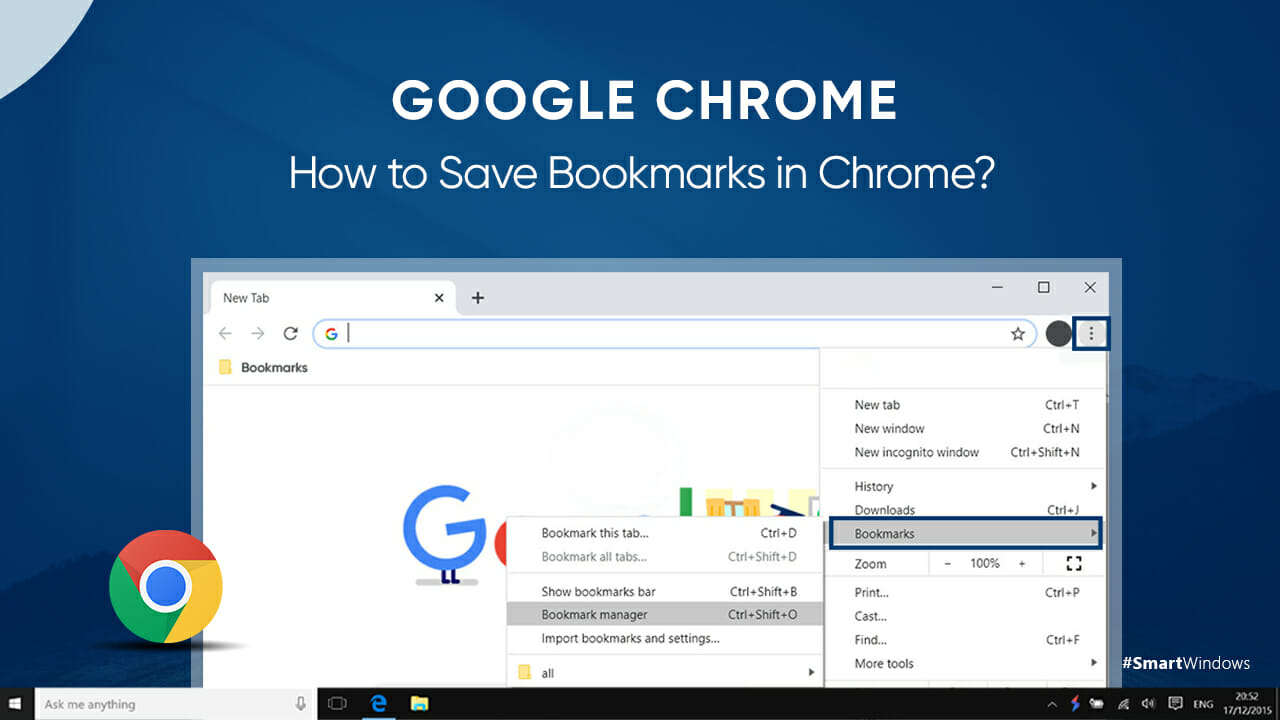Viewport: 1280px width, 720px height.
Task: Click inside the address bar
Action: [x=600, y=333]
